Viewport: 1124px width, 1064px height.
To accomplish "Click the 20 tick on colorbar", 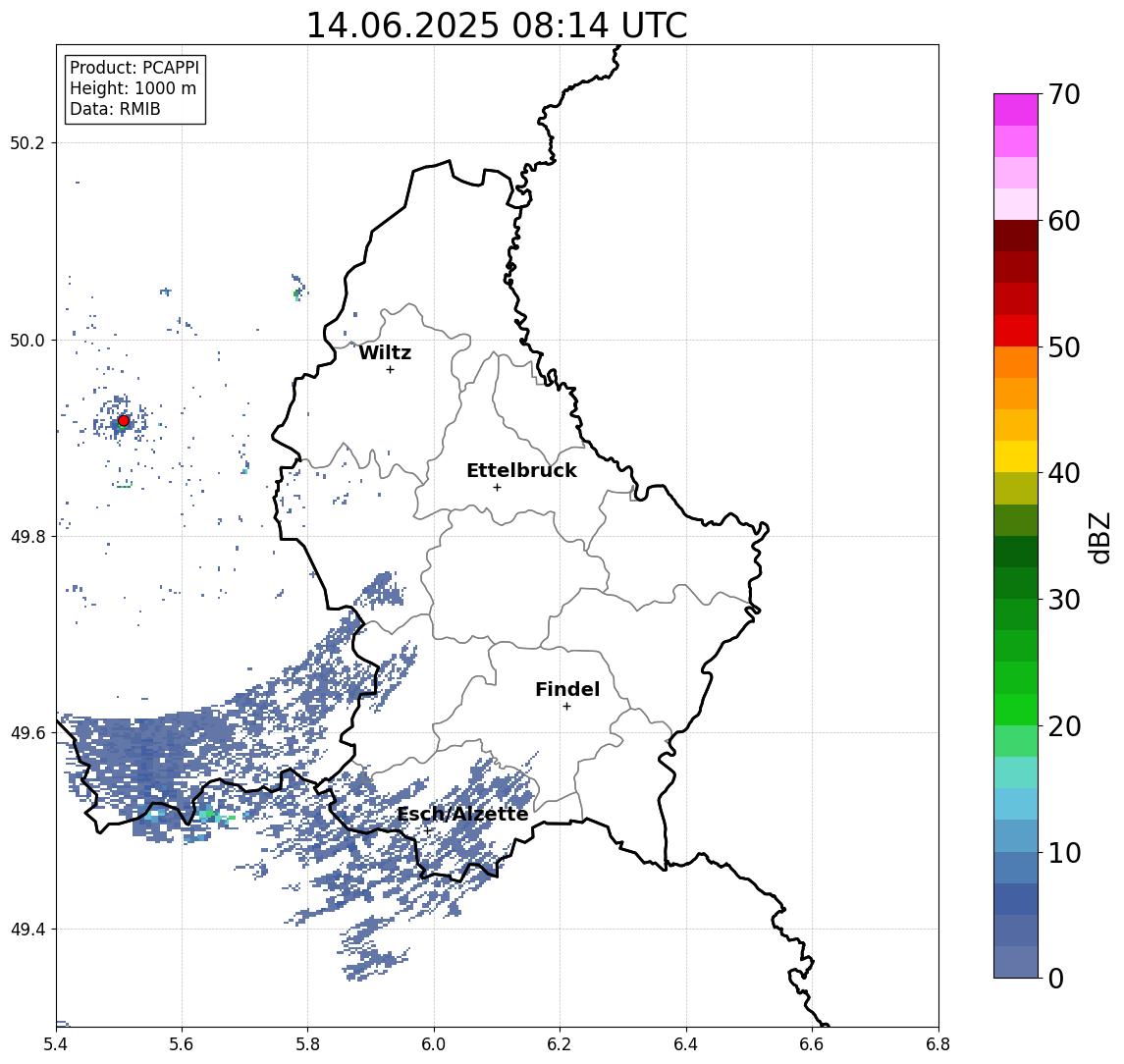I will [x=1063, y=725].
